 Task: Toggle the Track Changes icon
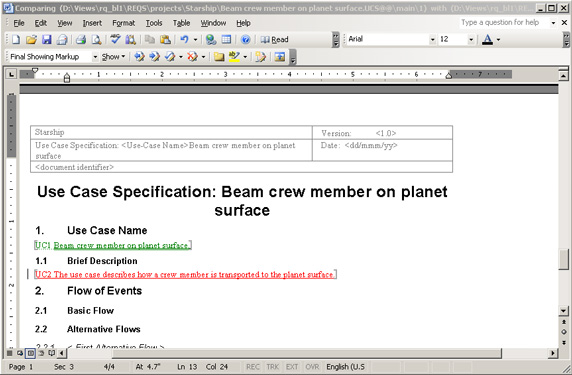260,57
